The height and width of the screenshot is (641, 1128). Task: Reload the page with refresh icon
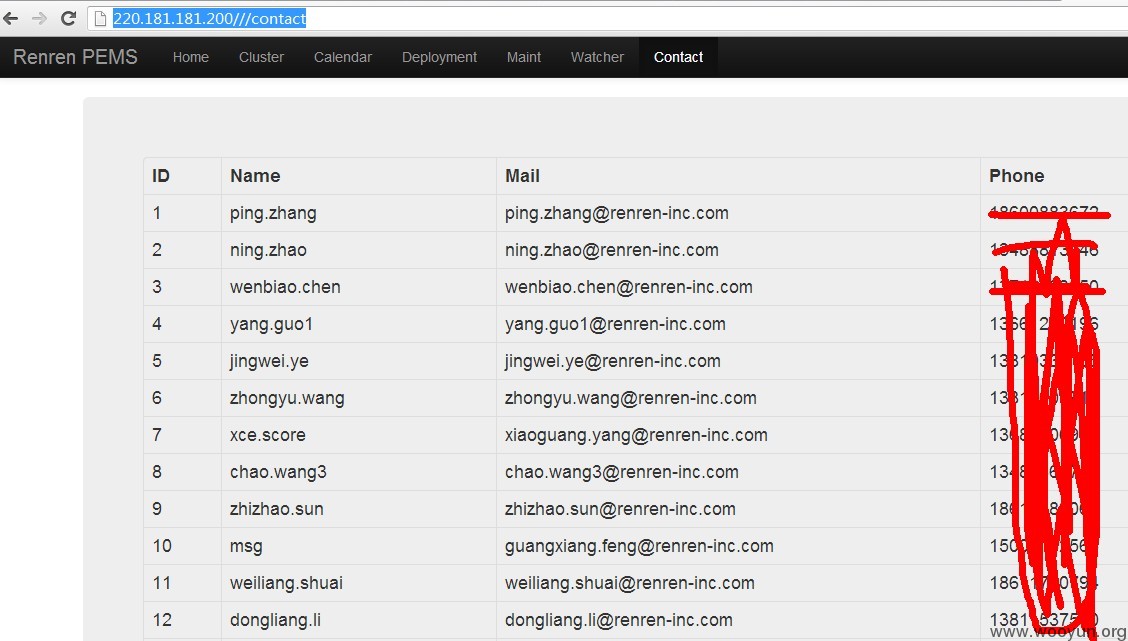(68, 19)
